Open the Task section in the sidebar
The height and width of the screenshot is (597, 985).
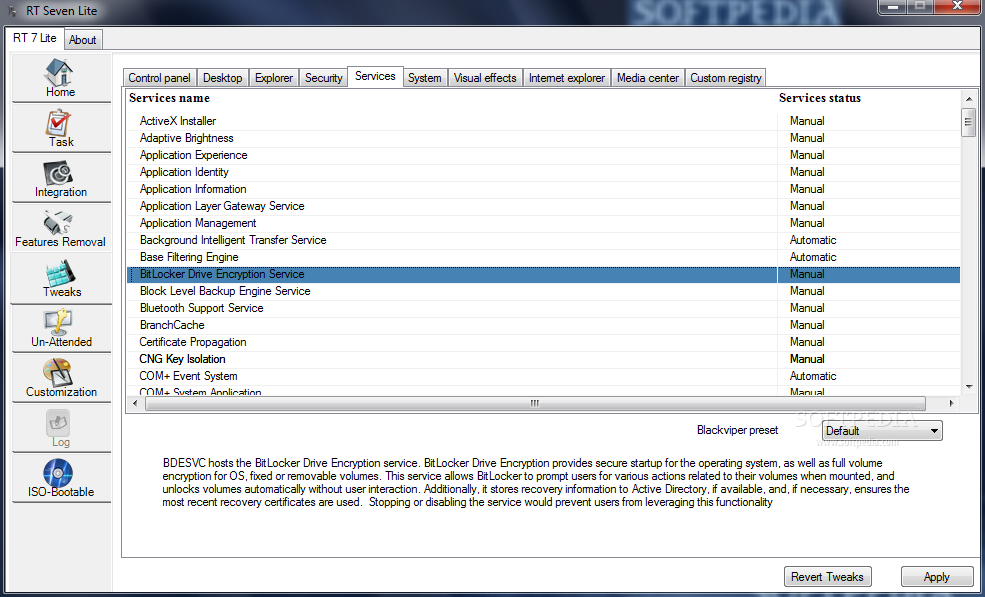[x=61, y=128]
